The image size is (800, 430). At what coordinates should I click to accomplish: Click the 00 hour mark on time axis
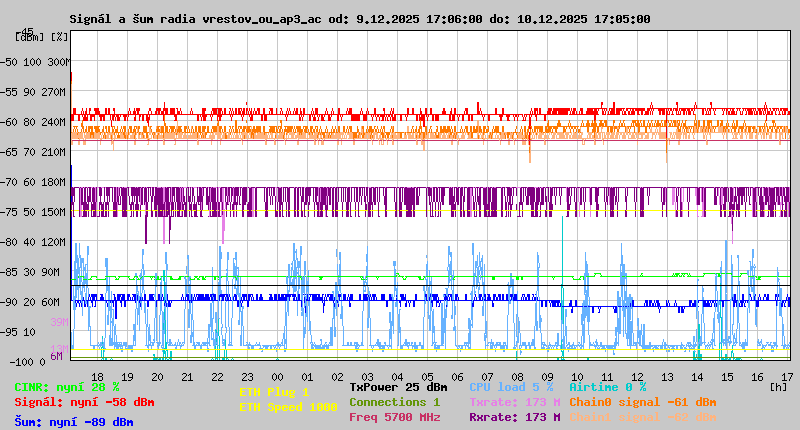coord(278,377)
